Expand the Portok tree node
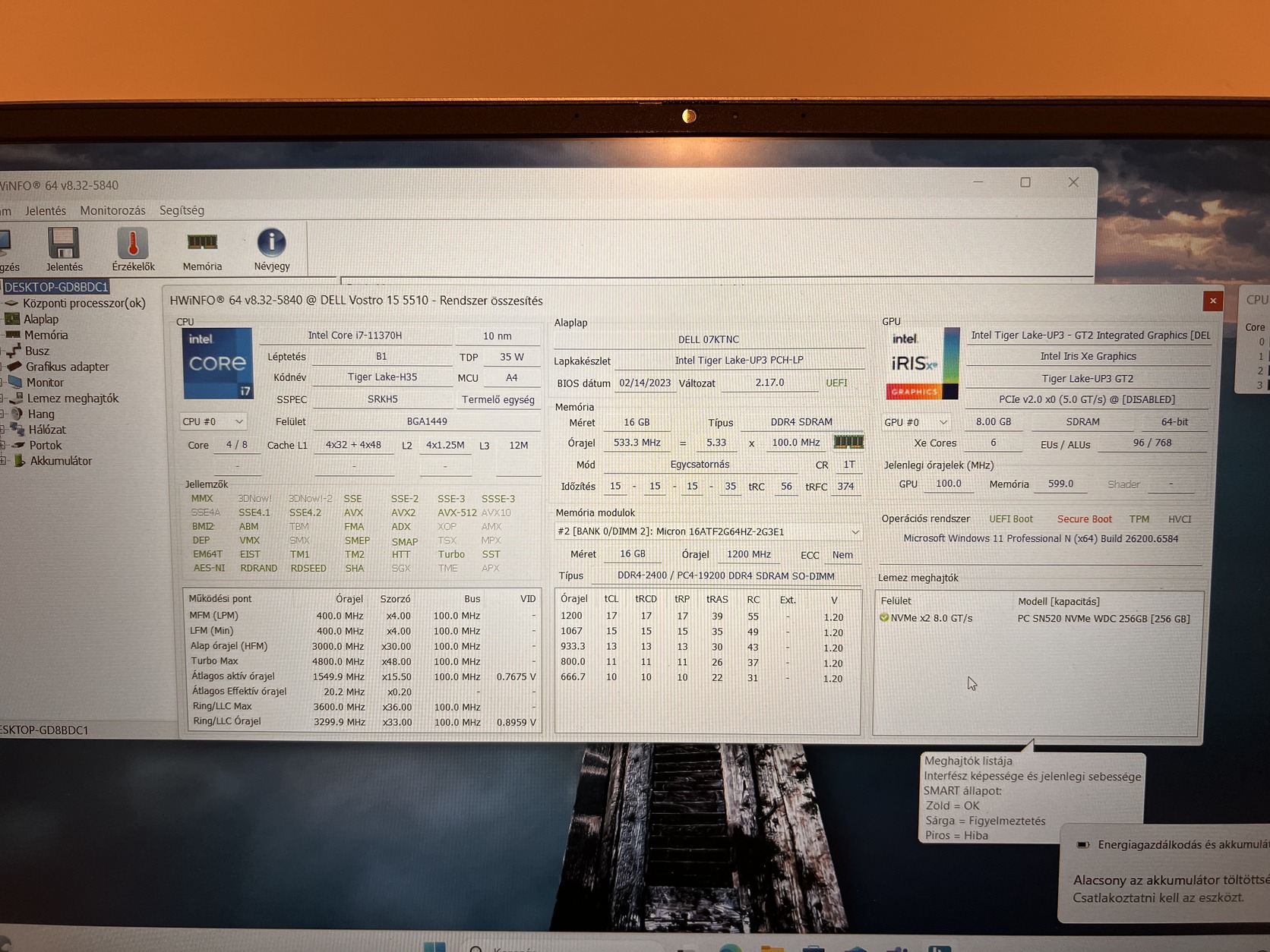Screen dimensions: 1270x952 coord(3,446)
